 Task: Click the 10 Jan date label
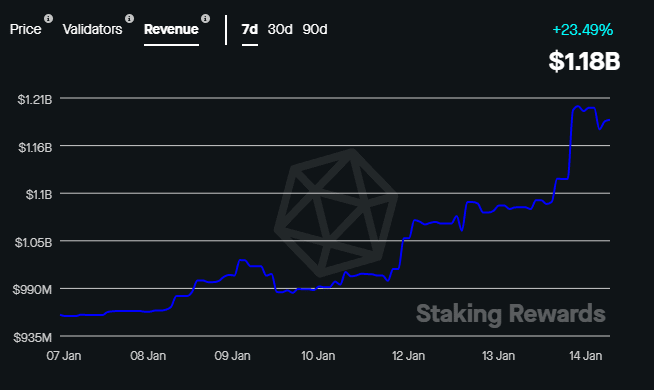click(x=318, y=356)
